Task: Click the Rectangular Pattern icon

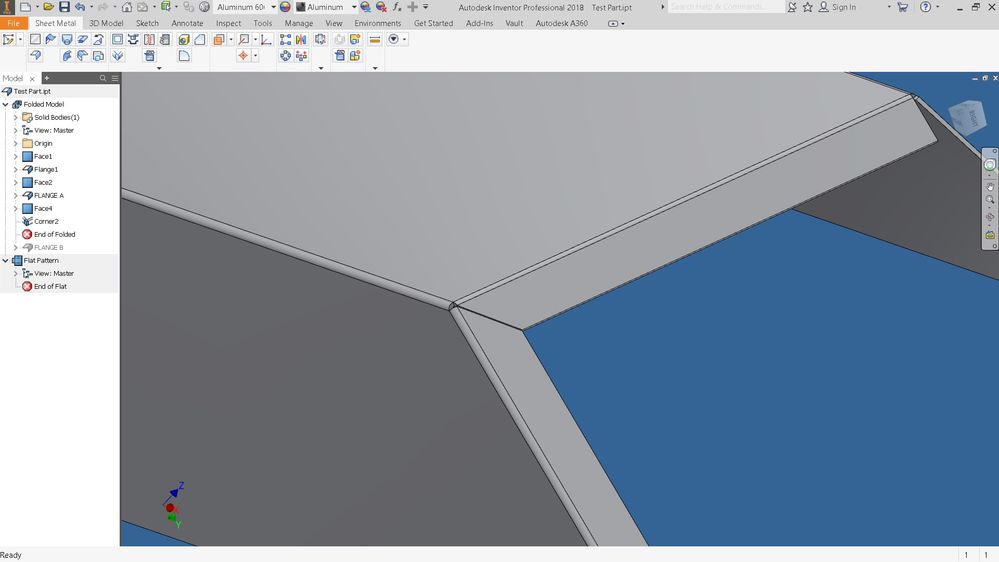Action: click(285, 40)
